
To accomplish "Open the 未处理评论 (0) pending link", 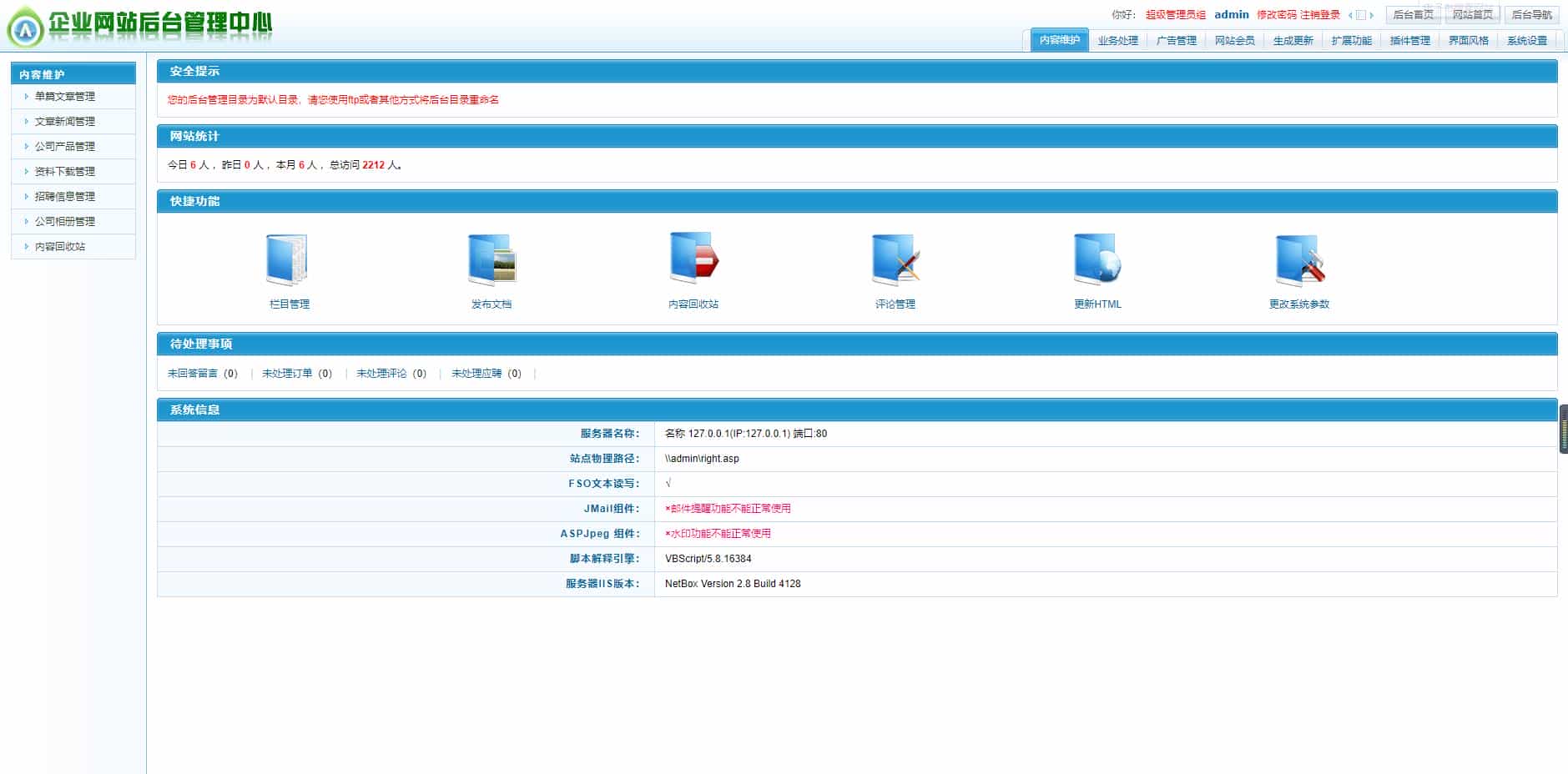I will point(391,374).
